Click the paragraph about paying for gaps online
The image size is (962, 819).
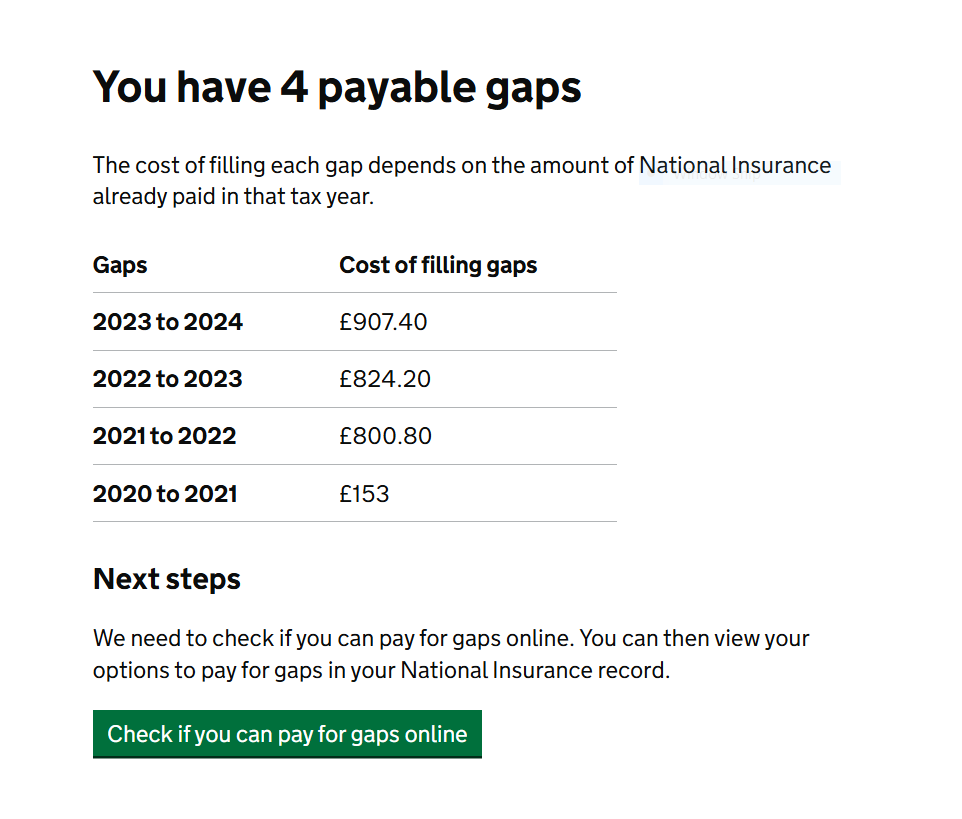tap(451, 654)
